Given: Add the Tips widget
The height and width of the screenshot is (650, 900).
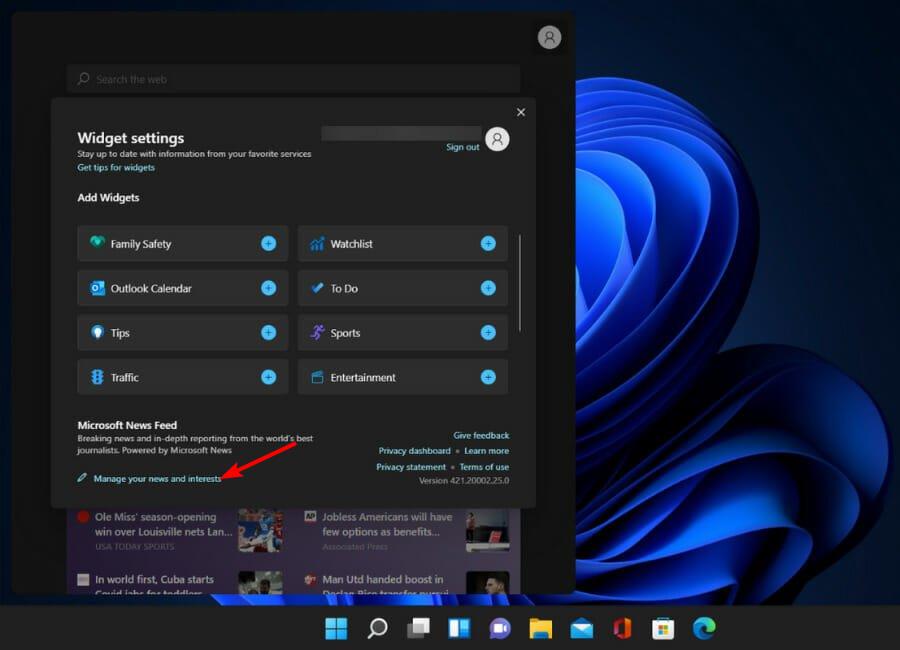Looking at the screenshot, I should [267, 332].
